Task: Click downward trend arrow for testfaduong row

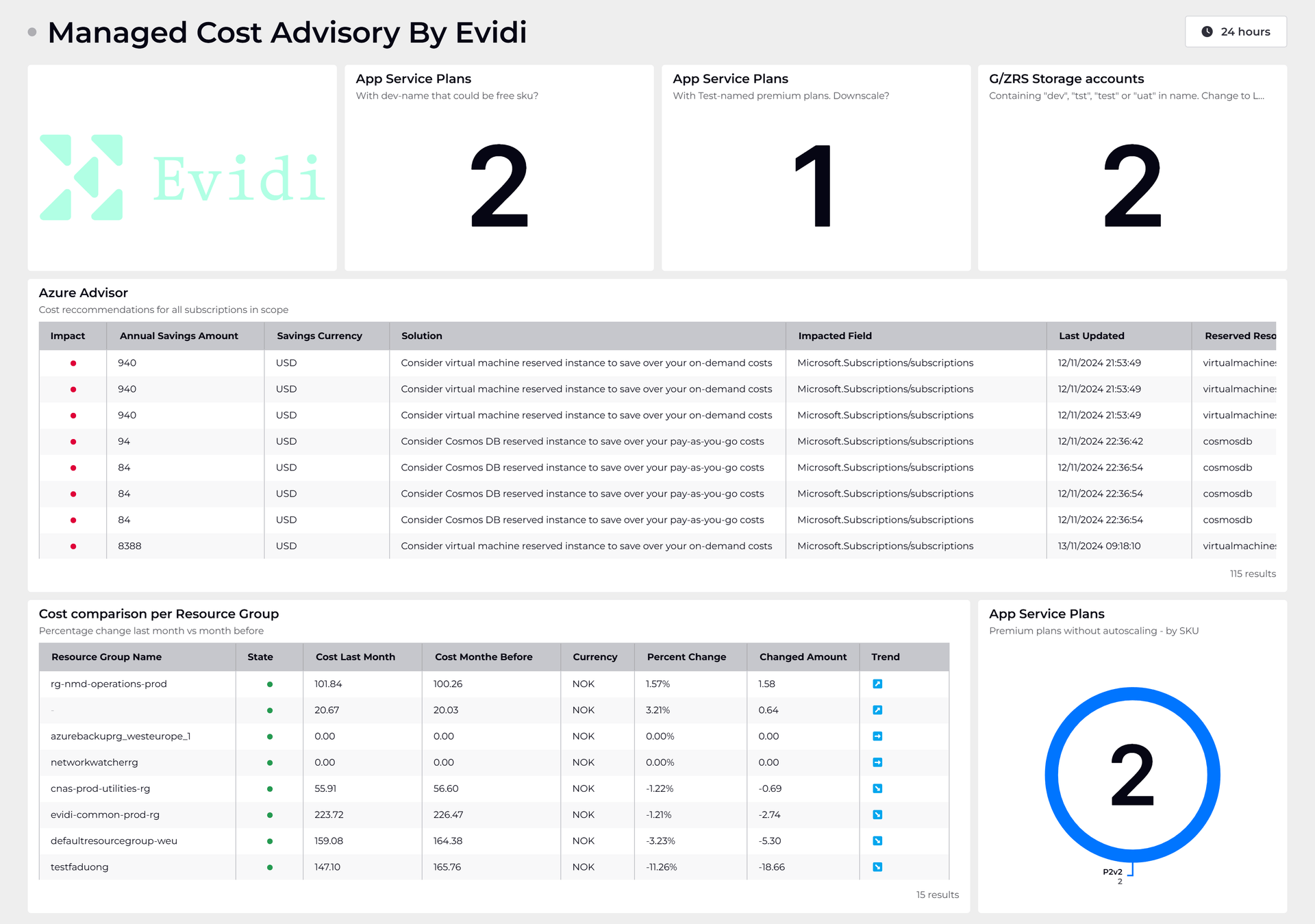Action: point(877,867)
